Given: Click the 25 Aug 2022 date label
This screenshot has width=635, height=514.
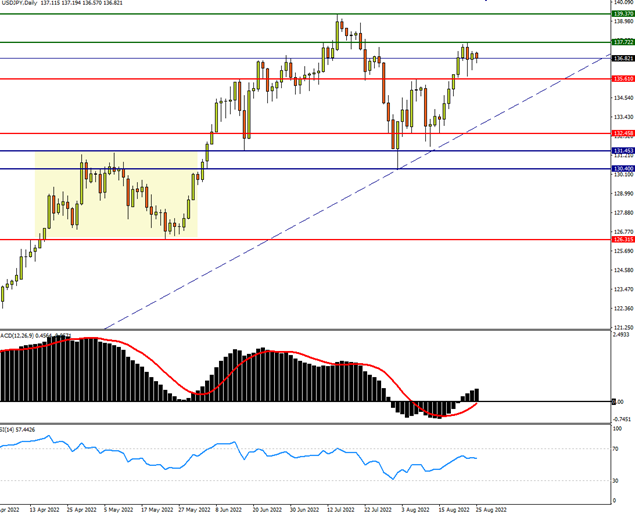Looking at the screenshot, I should tap(492, 508).
